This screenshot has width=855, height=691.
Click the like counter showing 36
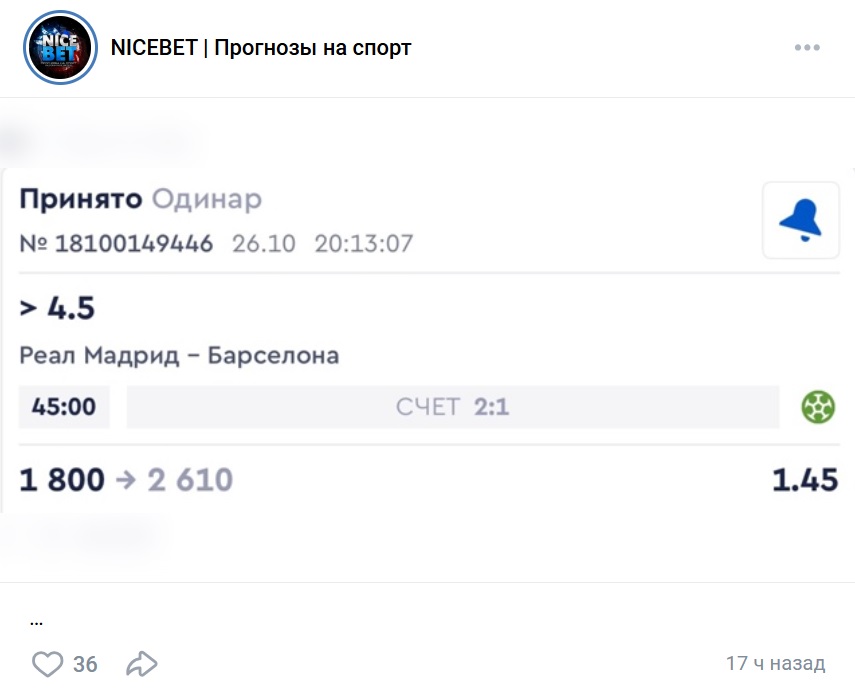[x=86, y=663]
